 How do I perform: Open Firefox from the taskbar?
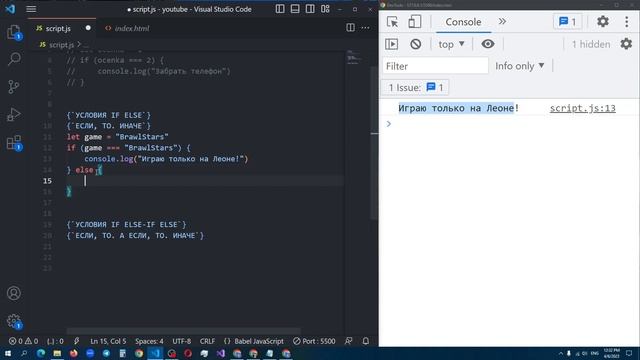click(x=73, y=353)
